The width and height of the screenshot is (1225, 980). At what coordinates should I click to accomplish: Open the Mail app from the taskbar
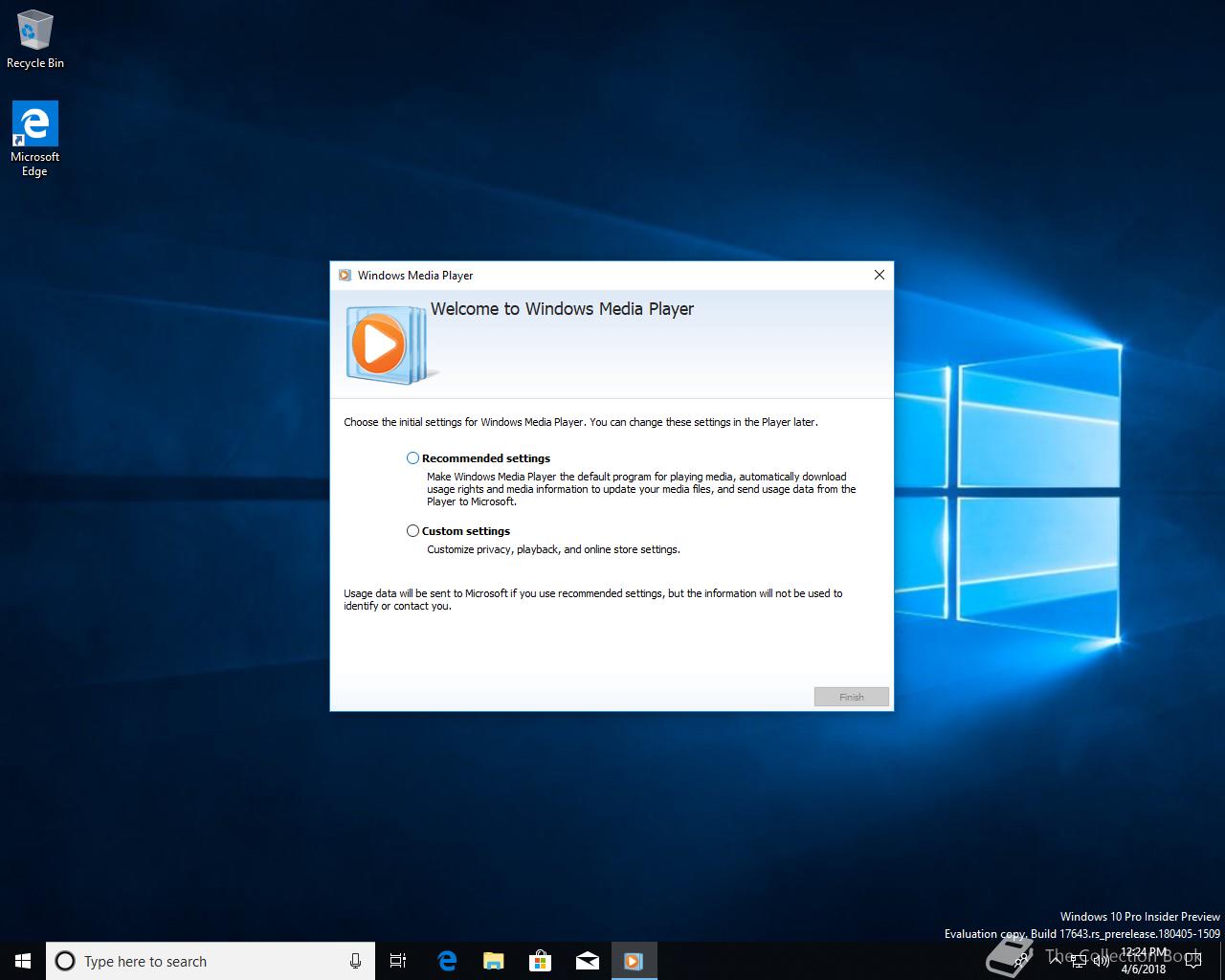click(587, 961)
